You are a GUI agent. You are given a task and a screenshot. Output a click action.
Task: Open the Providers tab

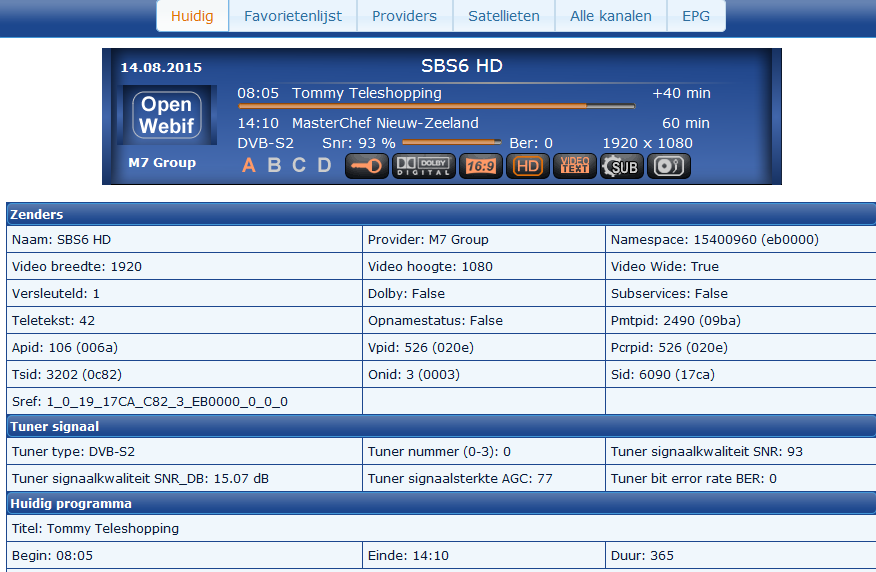click(404, 16)
